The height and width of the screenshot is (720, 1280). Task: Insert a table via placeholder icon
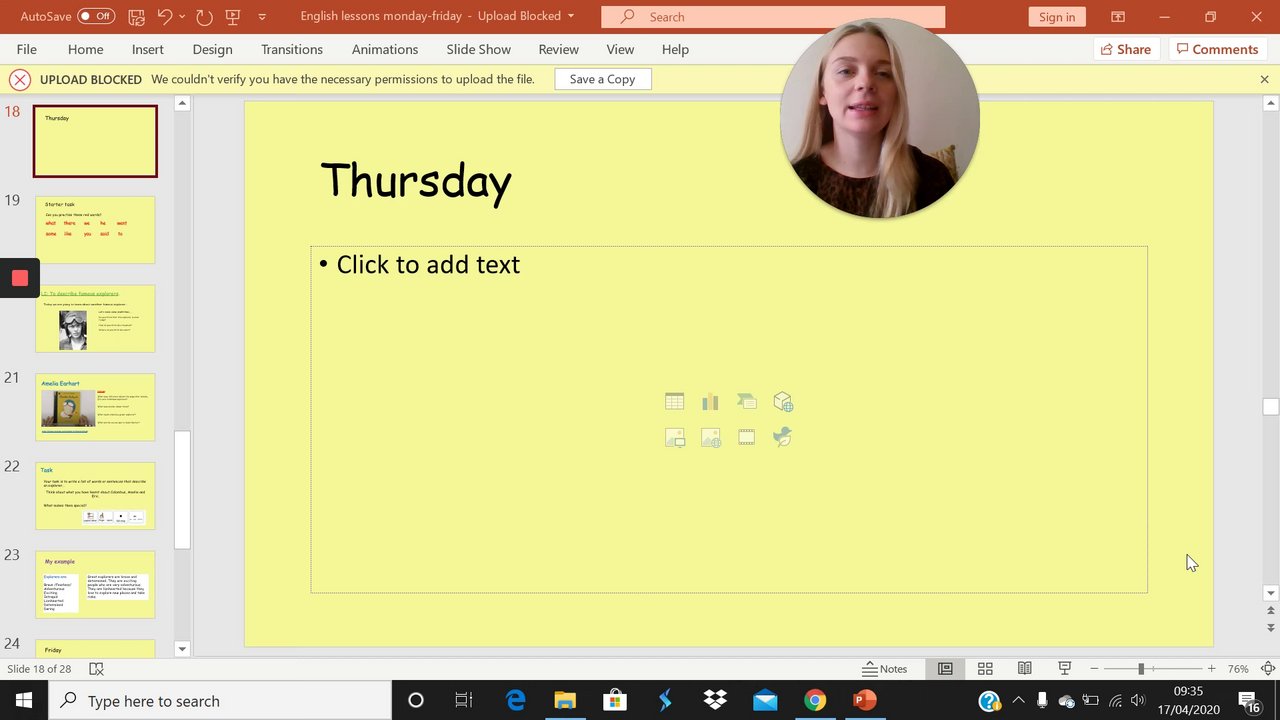[675, 402]
